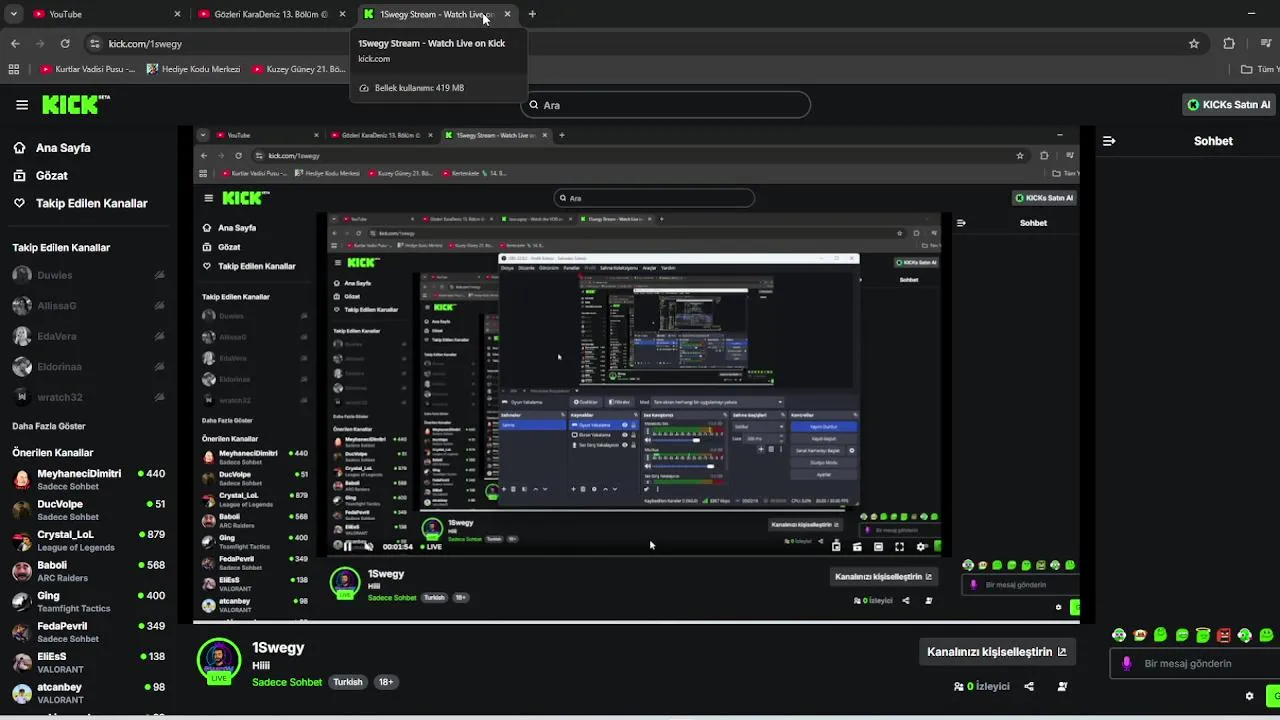Screen dimensions: 1280x720
Task: Insert the red angry face emote
Action: click(x=1224, y=635)
